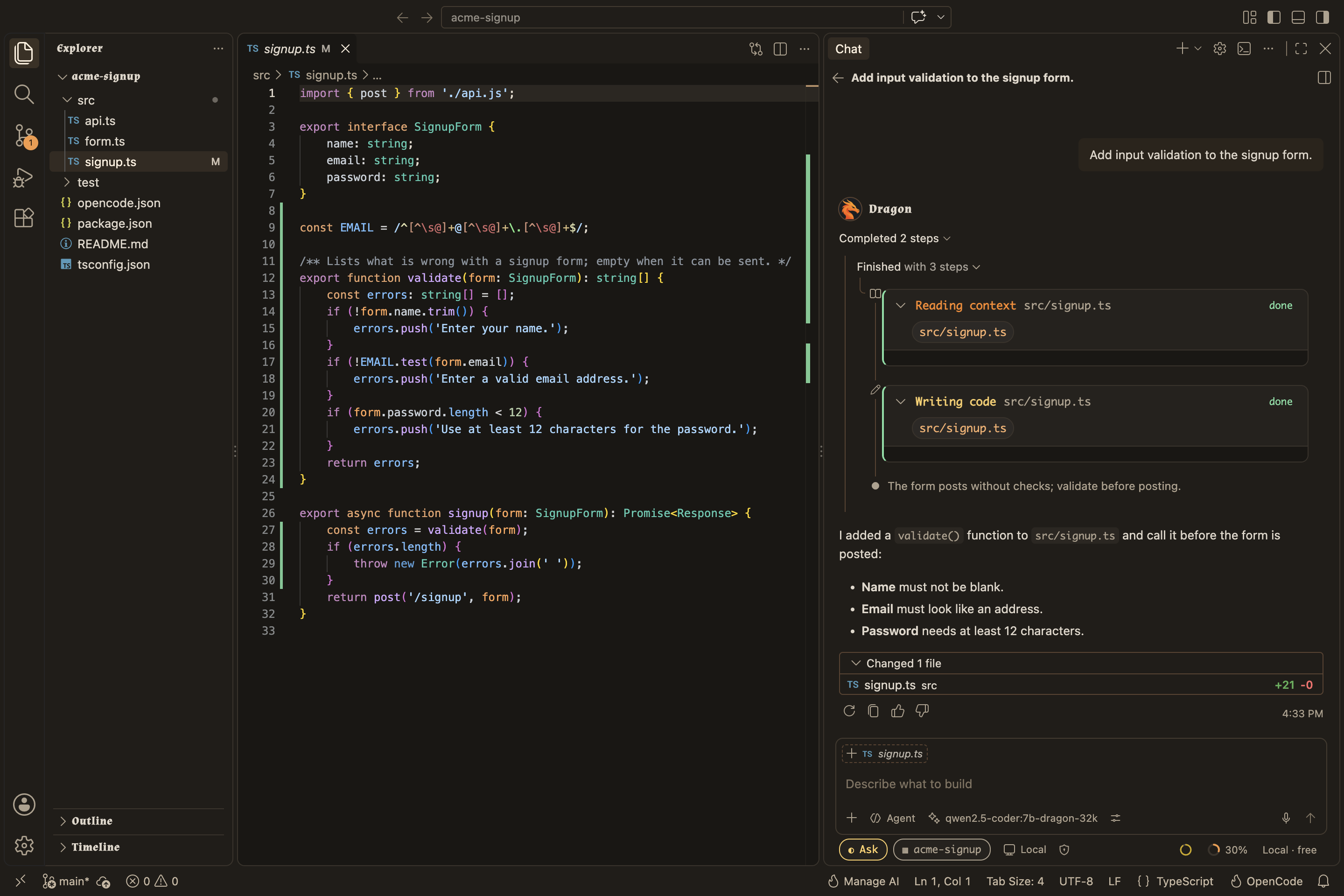Toggle secondary side bar visibility
1344x896 pixels.
click(x=1322, y=17)
